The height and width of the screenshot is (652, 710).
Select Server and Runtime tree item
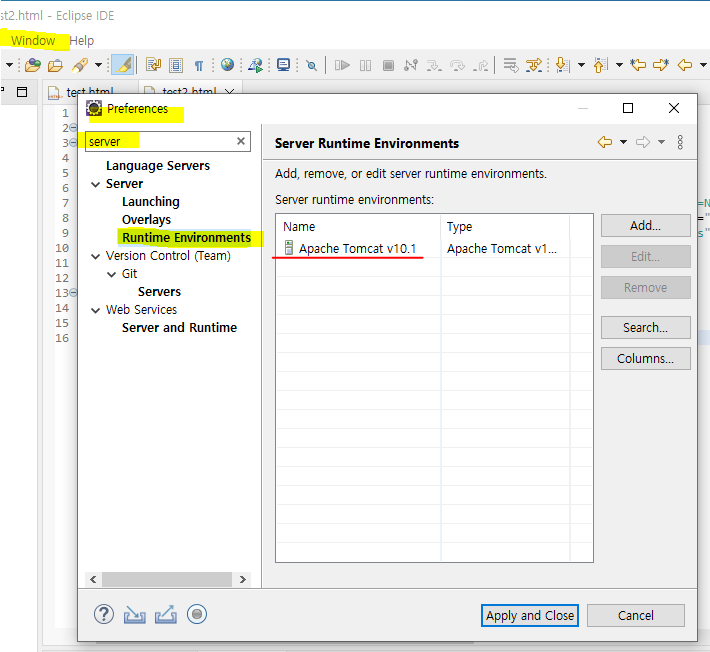tap(179, 327)
